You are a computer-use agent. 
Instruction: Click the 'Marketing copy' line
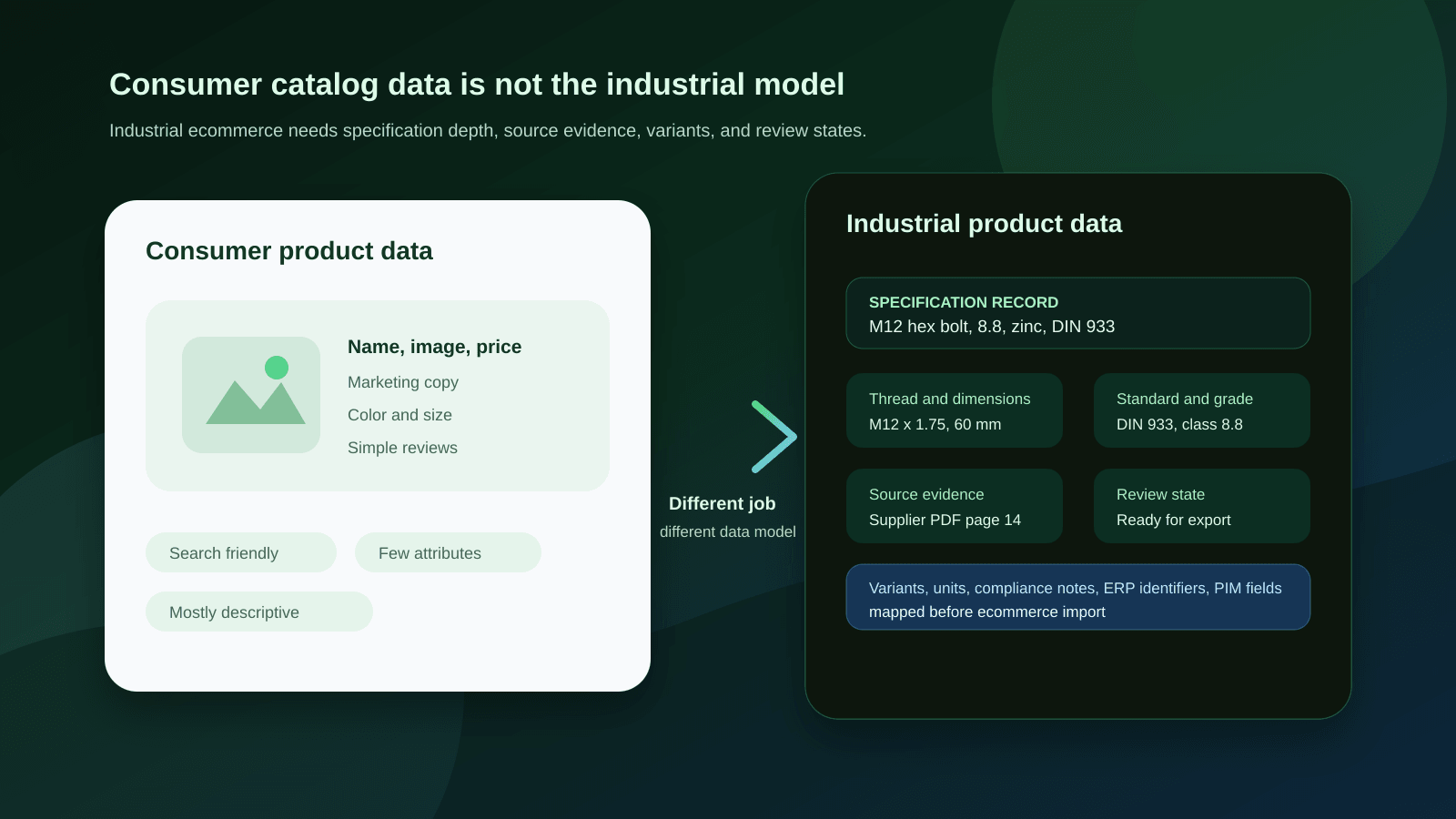click(x=403, y=382)
